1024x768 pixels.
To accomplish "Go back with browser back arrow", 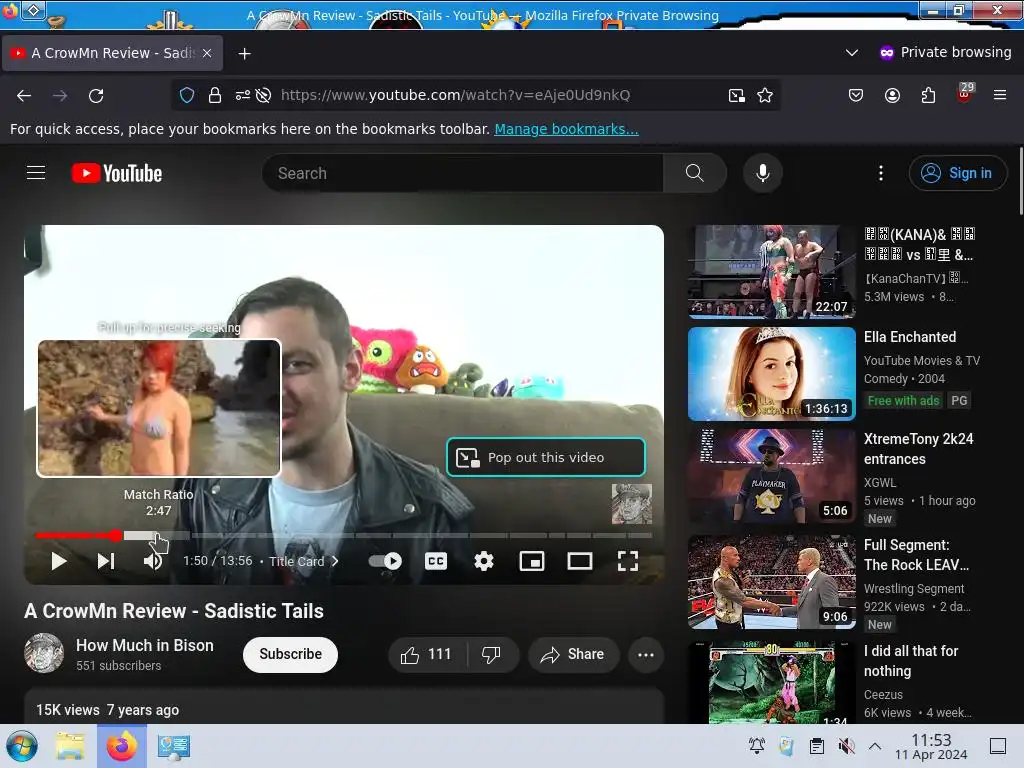I will [x=24, y=95].
